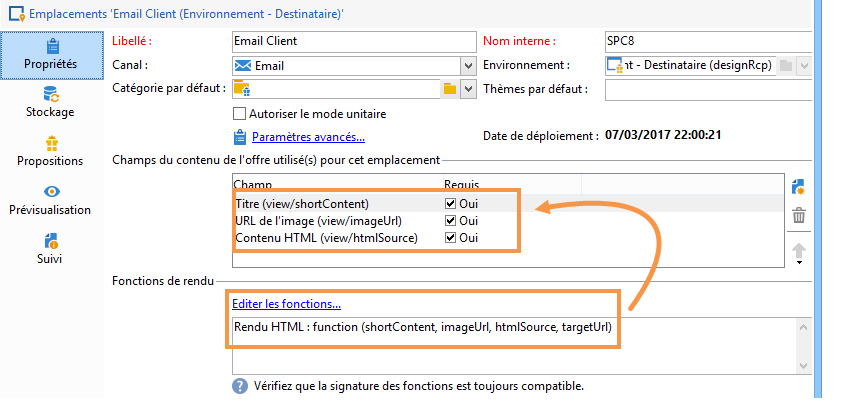Select the Propriétés tab
The width and height of the screenshot is (850, 415).
pos(51,55)
